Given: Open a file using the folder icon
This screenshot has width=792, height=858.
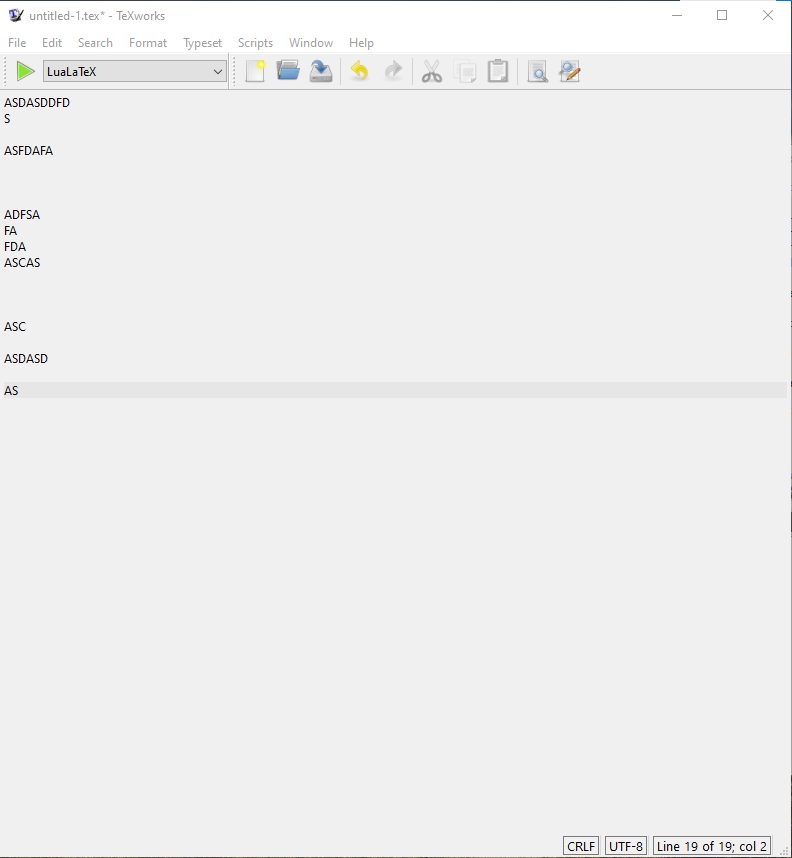Looking at the screenshot, I should pyautogui.click(x=288, y=71).
